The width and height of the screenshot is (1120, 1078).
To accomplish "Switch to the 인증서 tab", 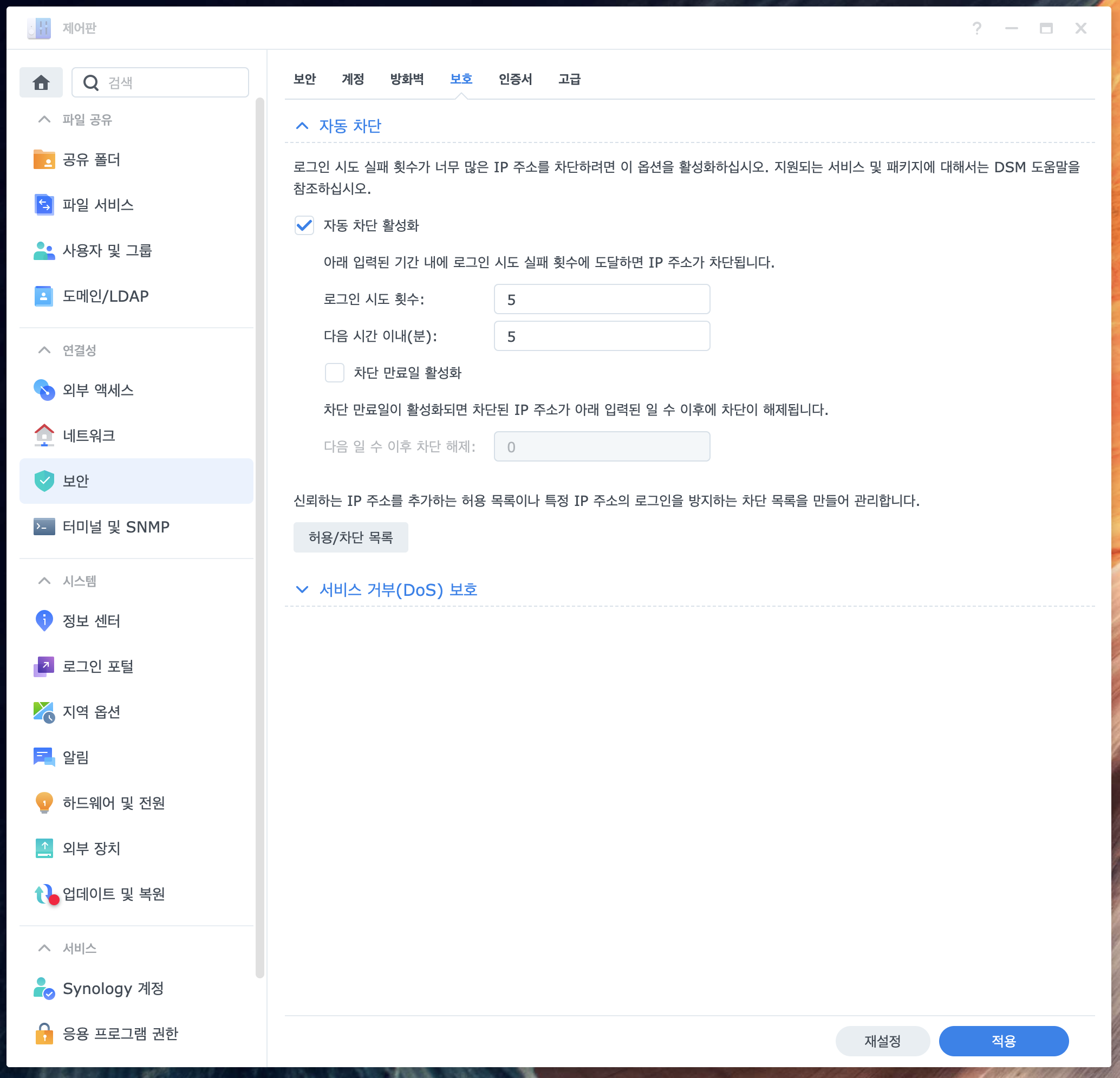I will click(515, 80).
